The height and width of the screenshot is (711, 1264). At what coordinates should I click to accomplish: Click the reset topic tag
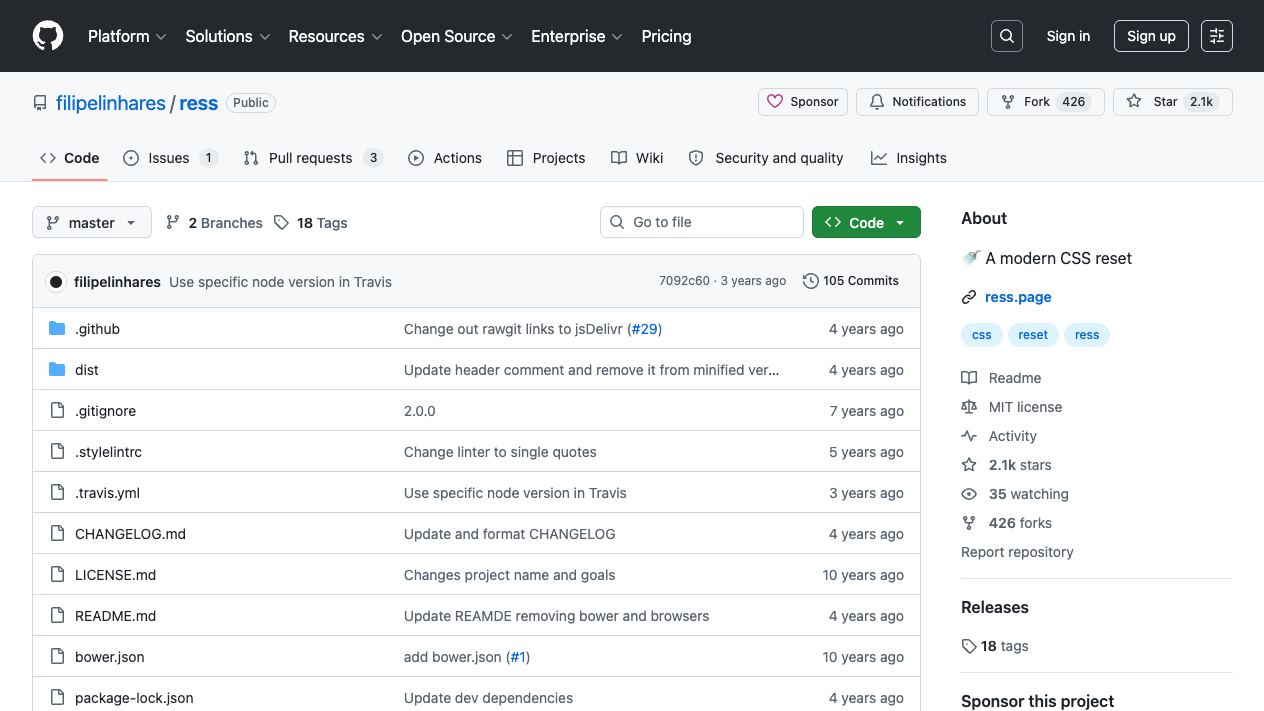pos(1033,335)
